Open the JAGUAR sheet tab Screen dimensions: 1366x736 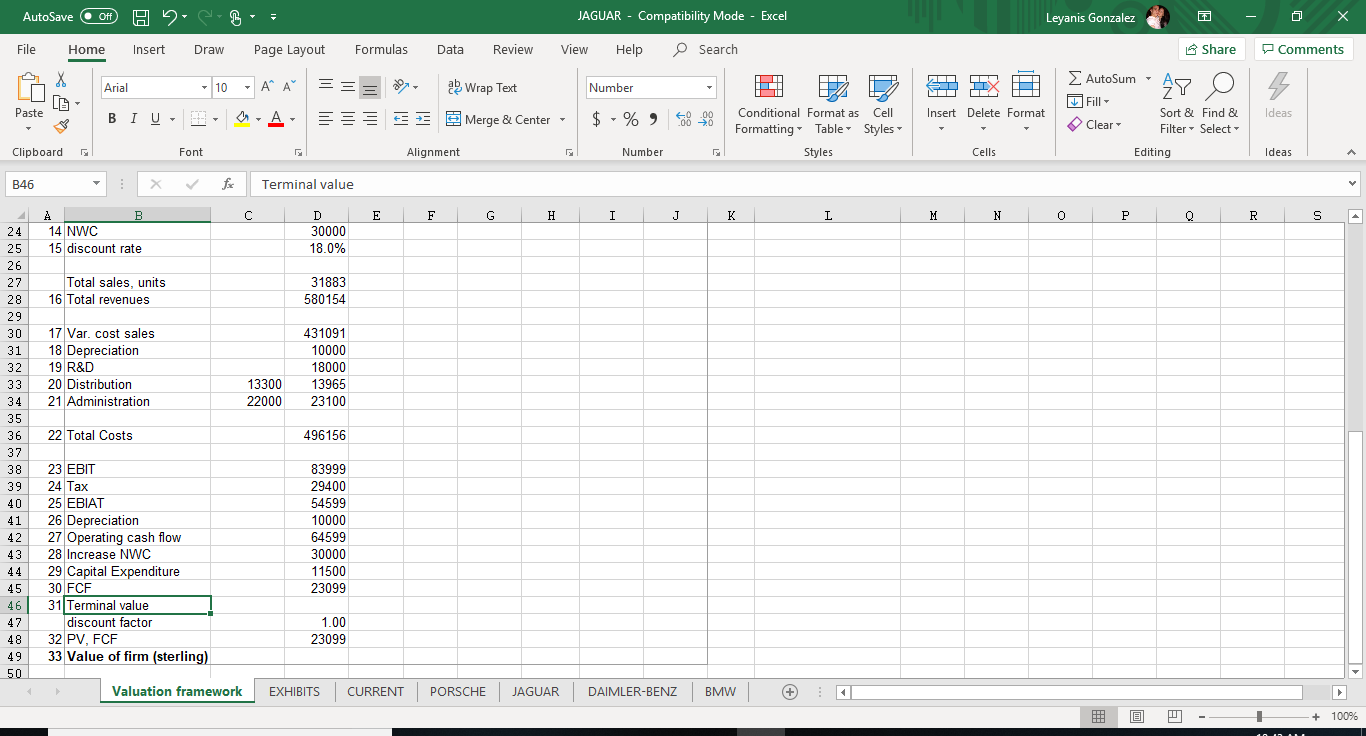(536, 691)
